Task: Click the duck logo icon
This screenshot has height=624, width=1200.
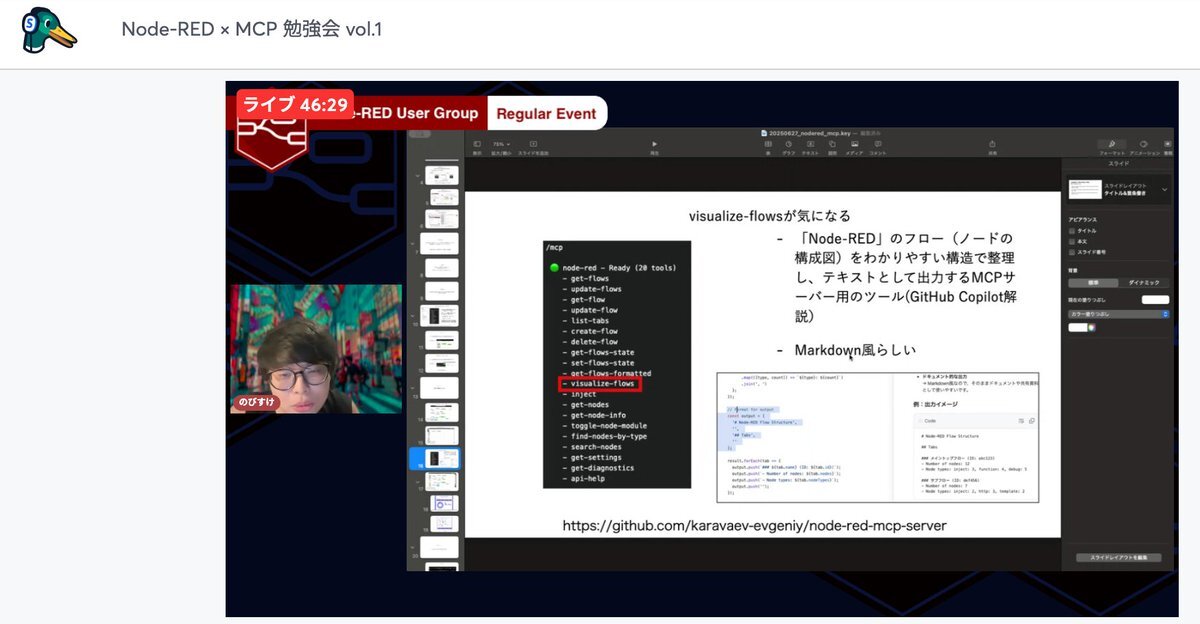Action: 49,30
